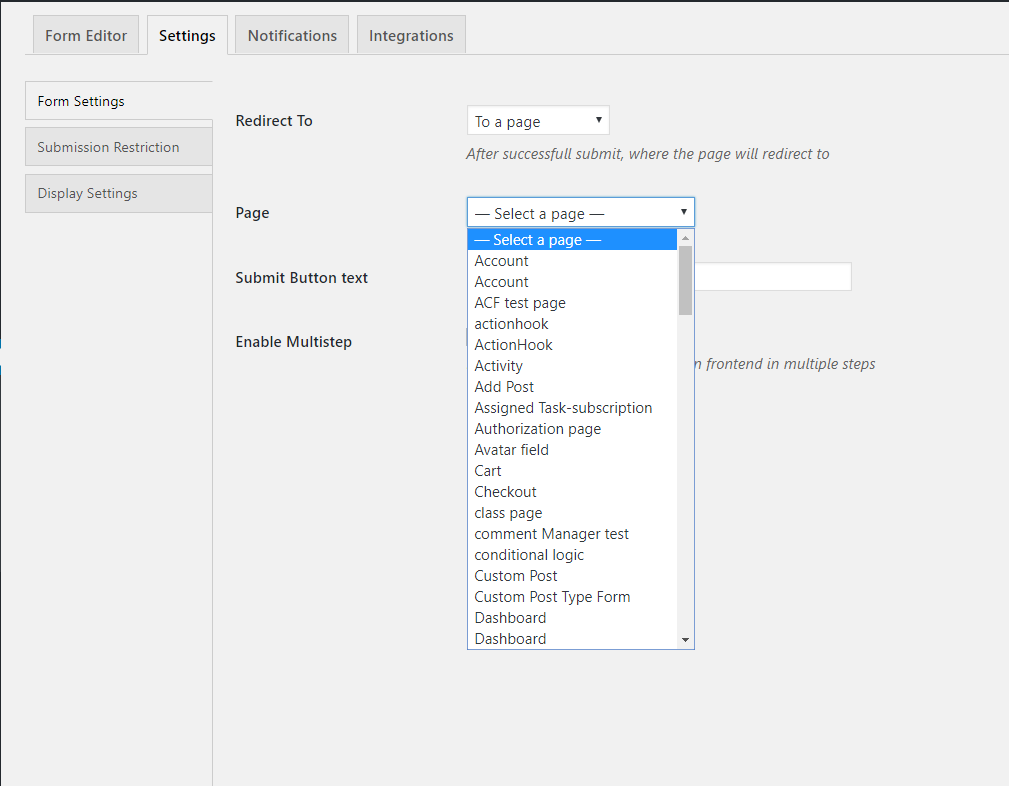Open the Notifications tab
The image size is (1009, 786).
292,35
